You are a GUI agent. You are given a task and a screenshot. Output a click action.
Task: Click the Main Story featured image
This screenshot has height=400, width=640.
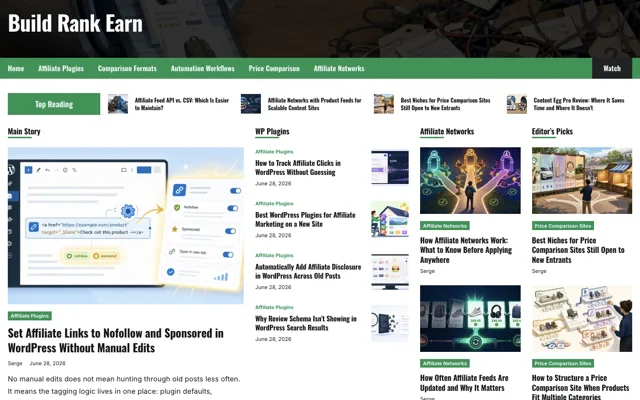(126, 226)
